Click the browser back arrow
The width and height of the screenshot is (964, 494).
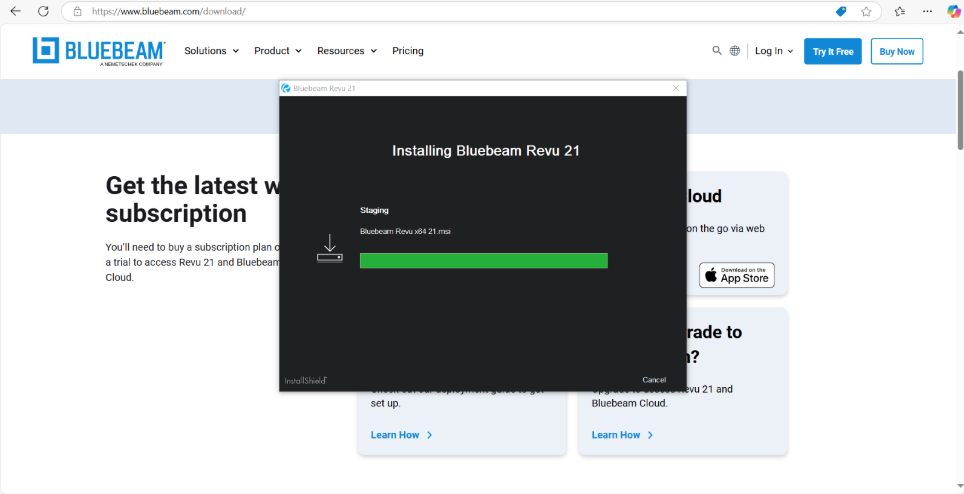tap(15, 11)
